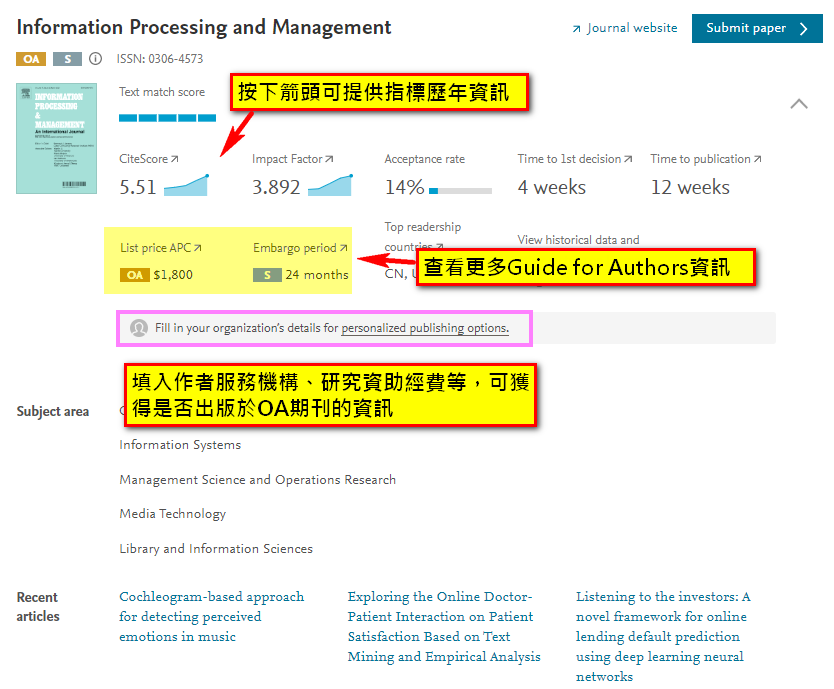Open the journal cover thumbnail
This screenshot has height=689, width=834.
[56, 138]
